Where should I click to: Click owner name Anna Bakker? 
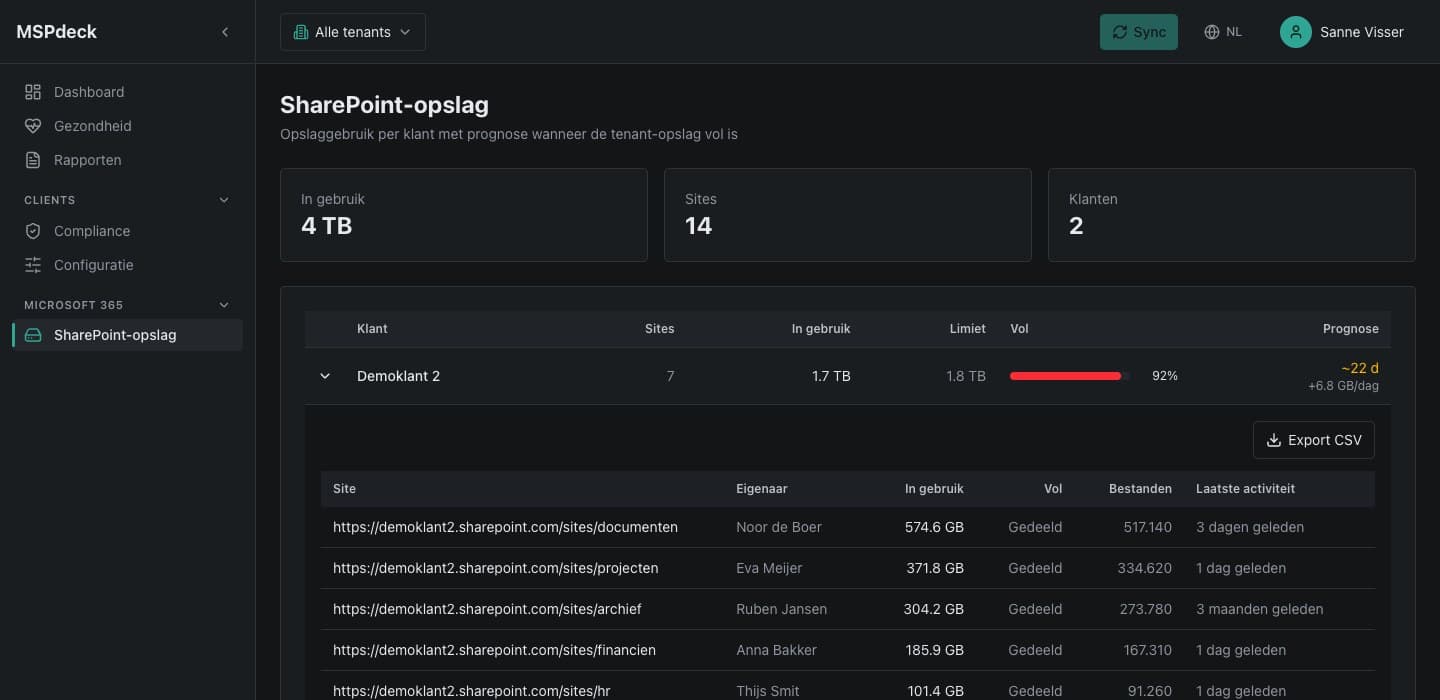pyautogui.click(x=776, y=650)
